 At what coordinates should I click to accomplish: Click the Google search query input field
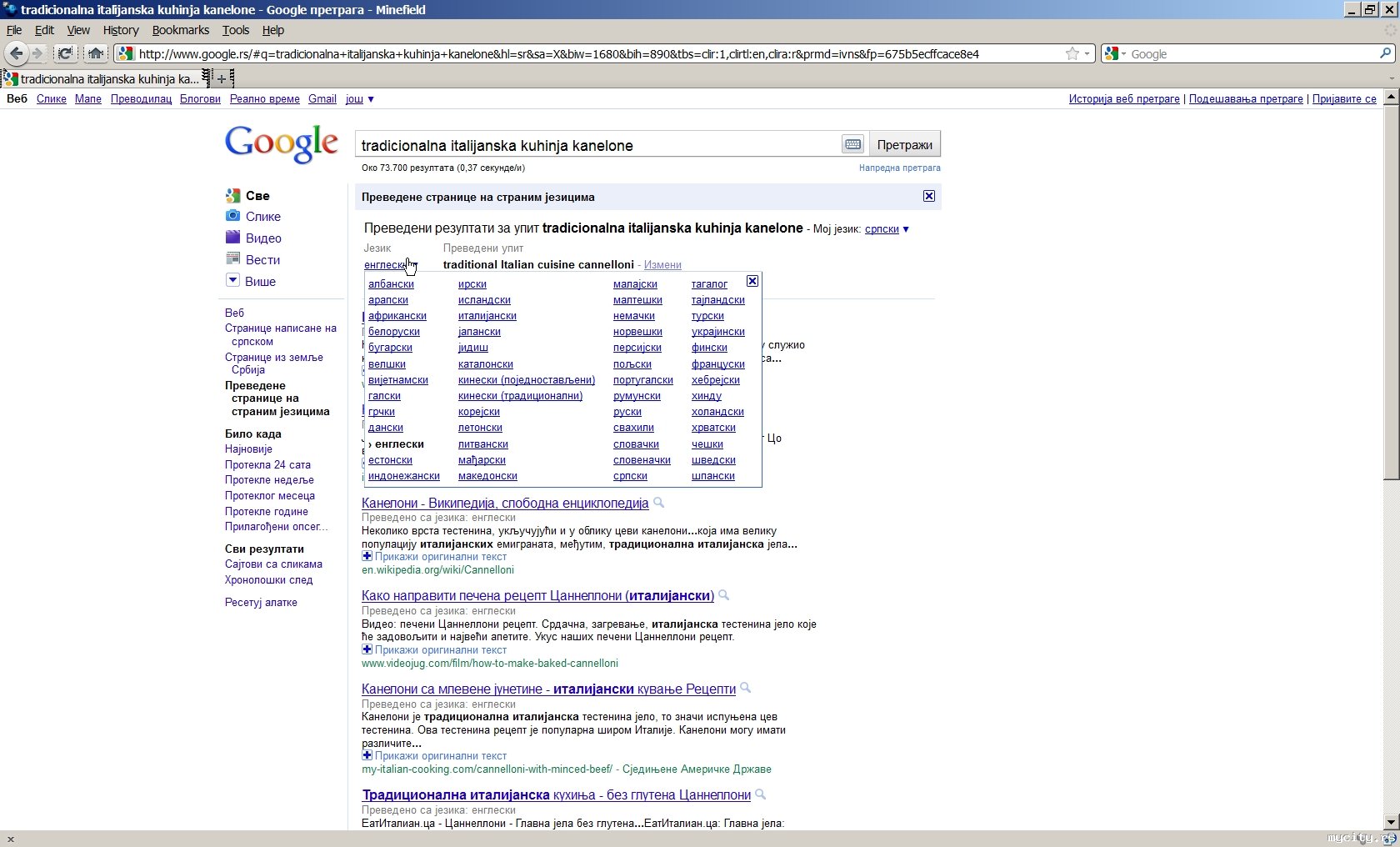tap(598, 144)
